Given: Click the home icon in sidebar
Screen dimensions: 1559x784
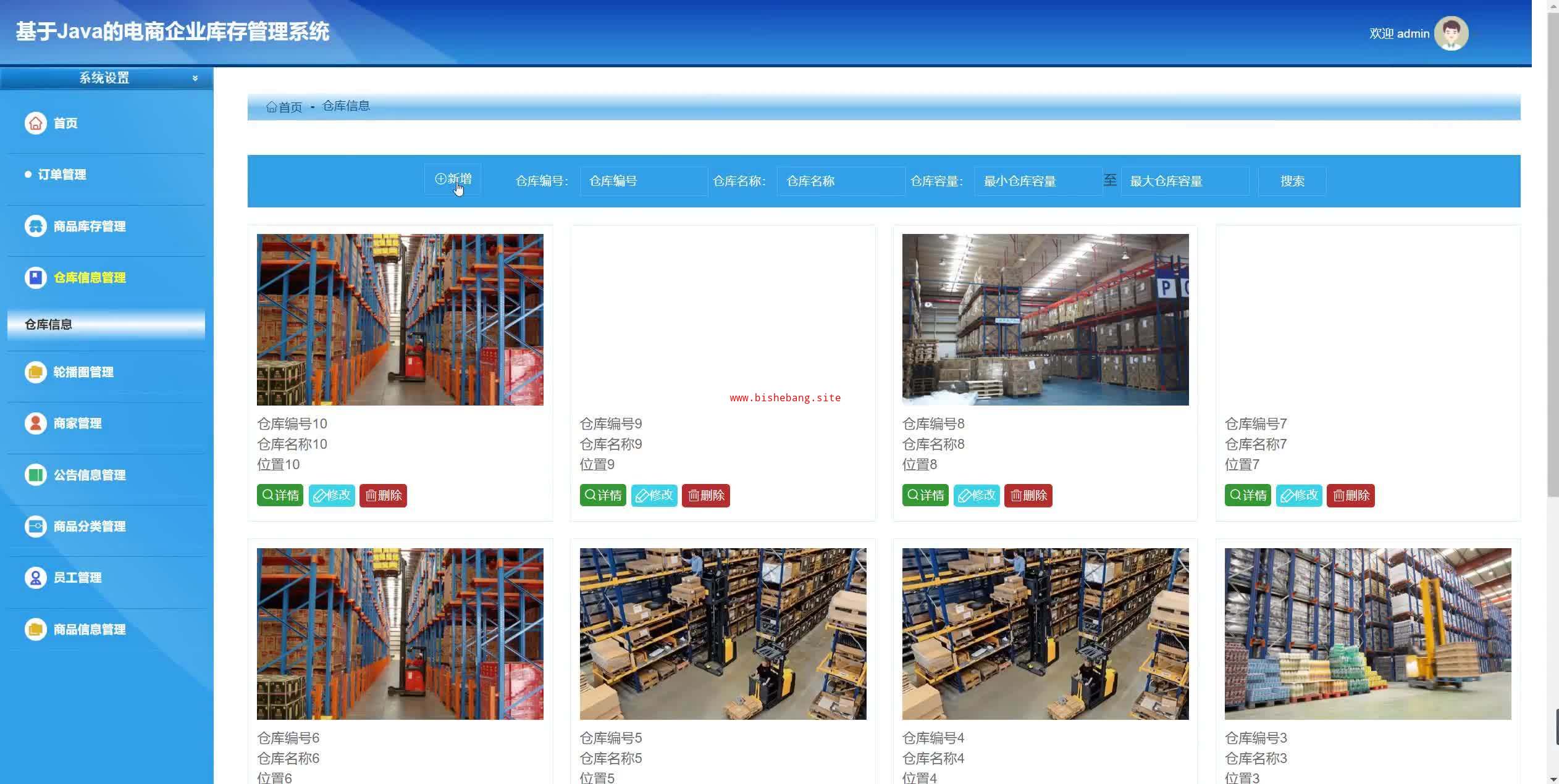Looking at the screenshot, I should [35, 123].
